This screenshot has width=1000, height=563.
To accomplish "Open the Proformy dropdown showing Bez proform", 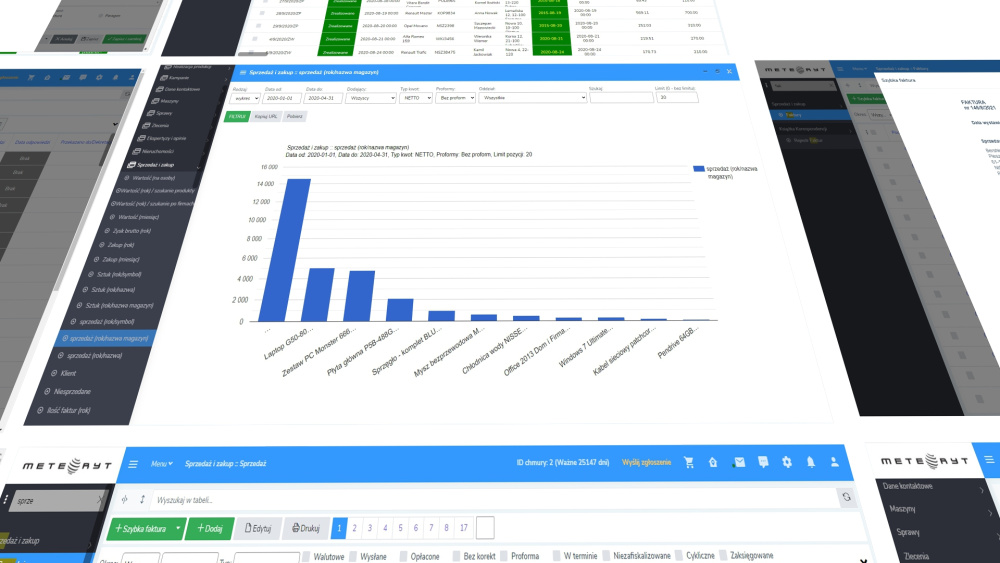I will 455,98.
